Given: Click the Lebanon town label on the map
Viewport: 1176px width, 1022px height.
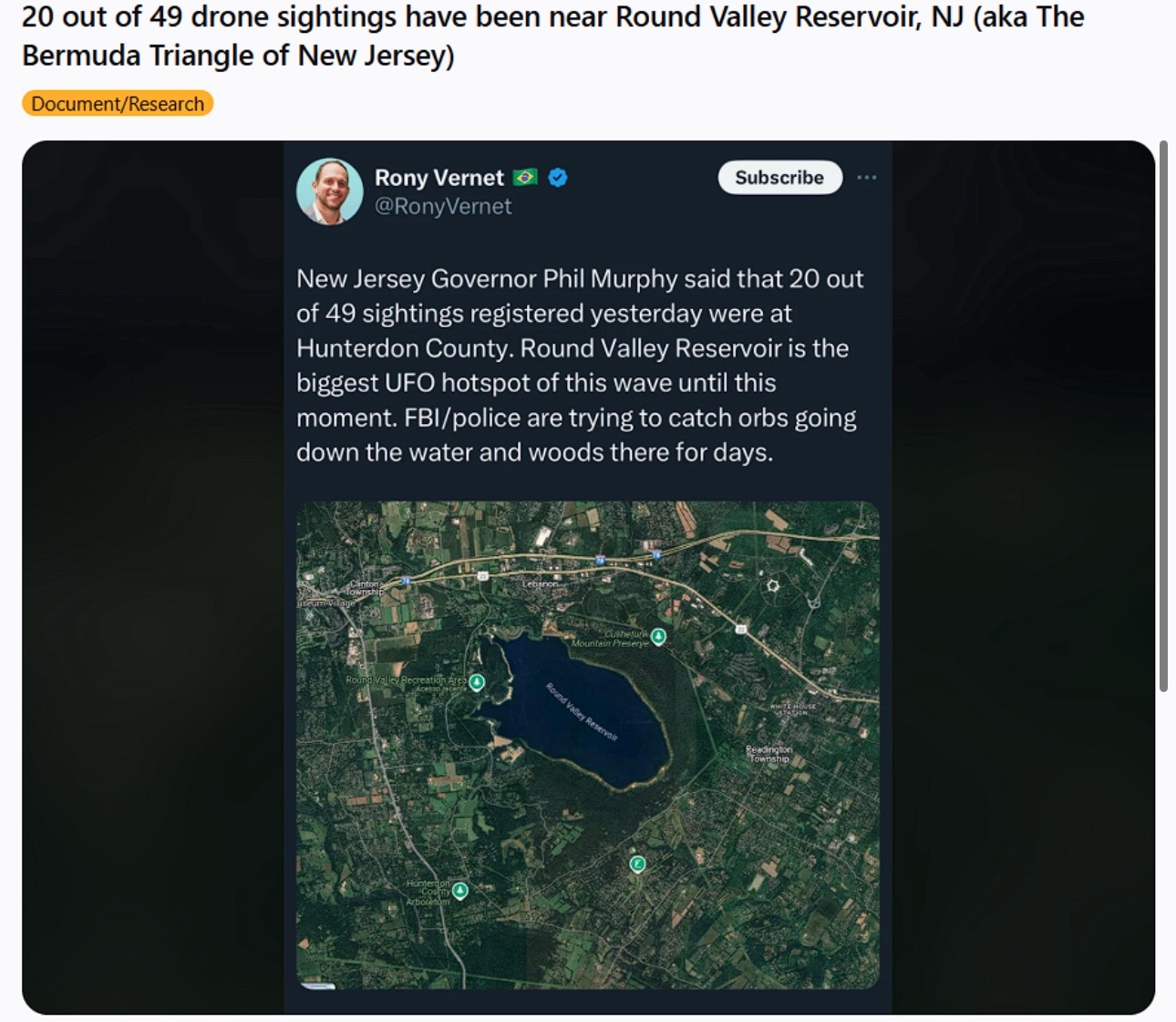Looking at the screenshot, I should click(540, 583).
